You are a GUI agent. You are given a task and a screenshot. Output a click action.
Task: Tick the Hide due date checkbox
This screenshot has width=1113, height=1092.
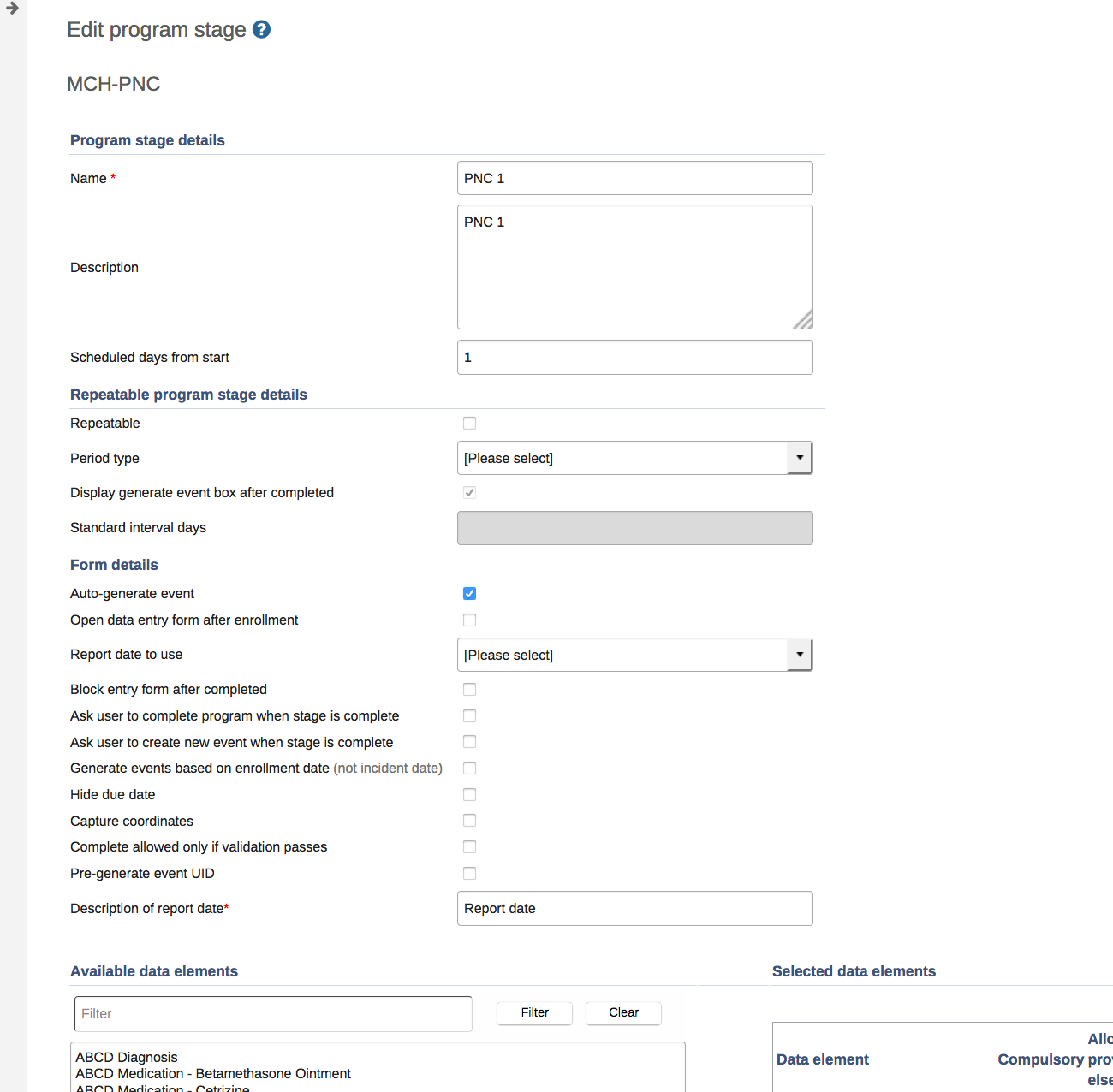(x=469, y=794)
